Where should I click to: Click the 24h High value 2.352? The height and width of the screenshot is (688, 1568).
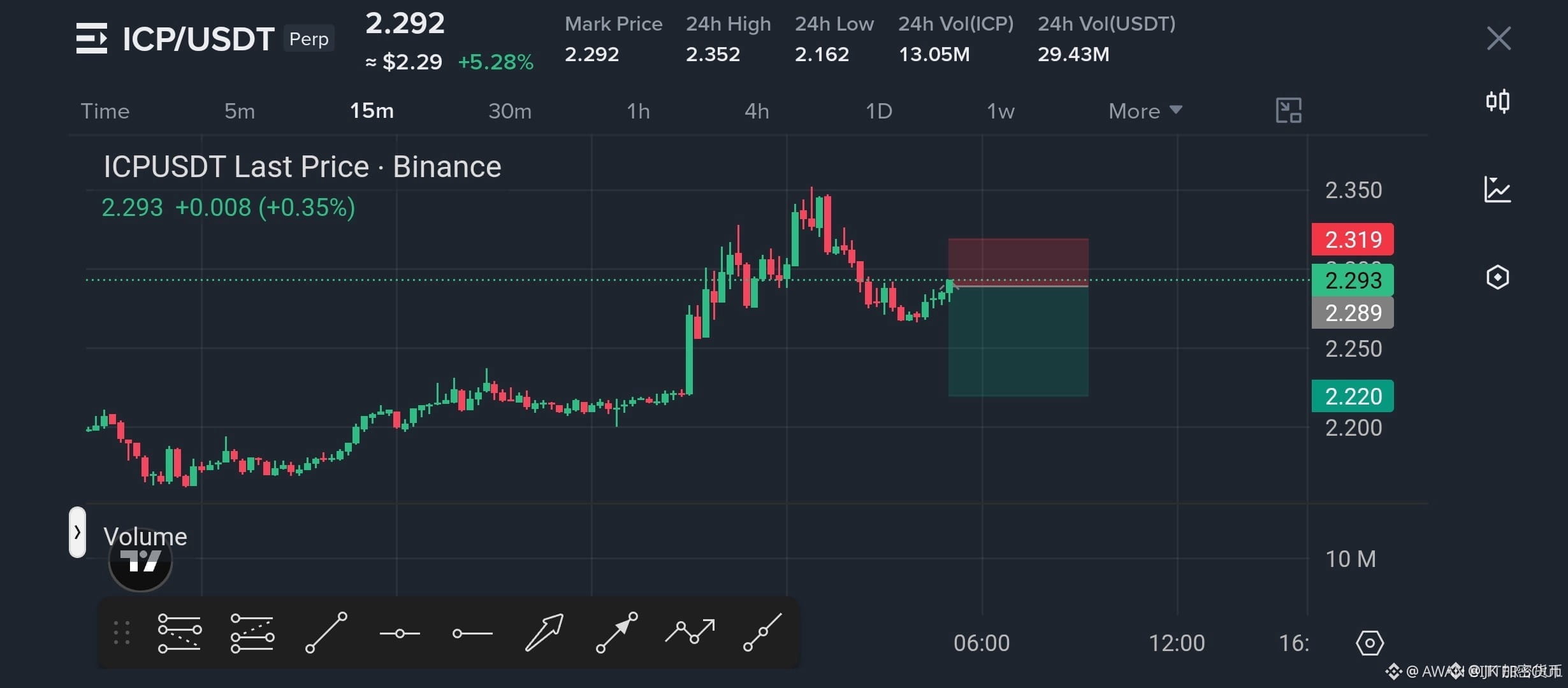pyautogui.click(x=713, y=54)
